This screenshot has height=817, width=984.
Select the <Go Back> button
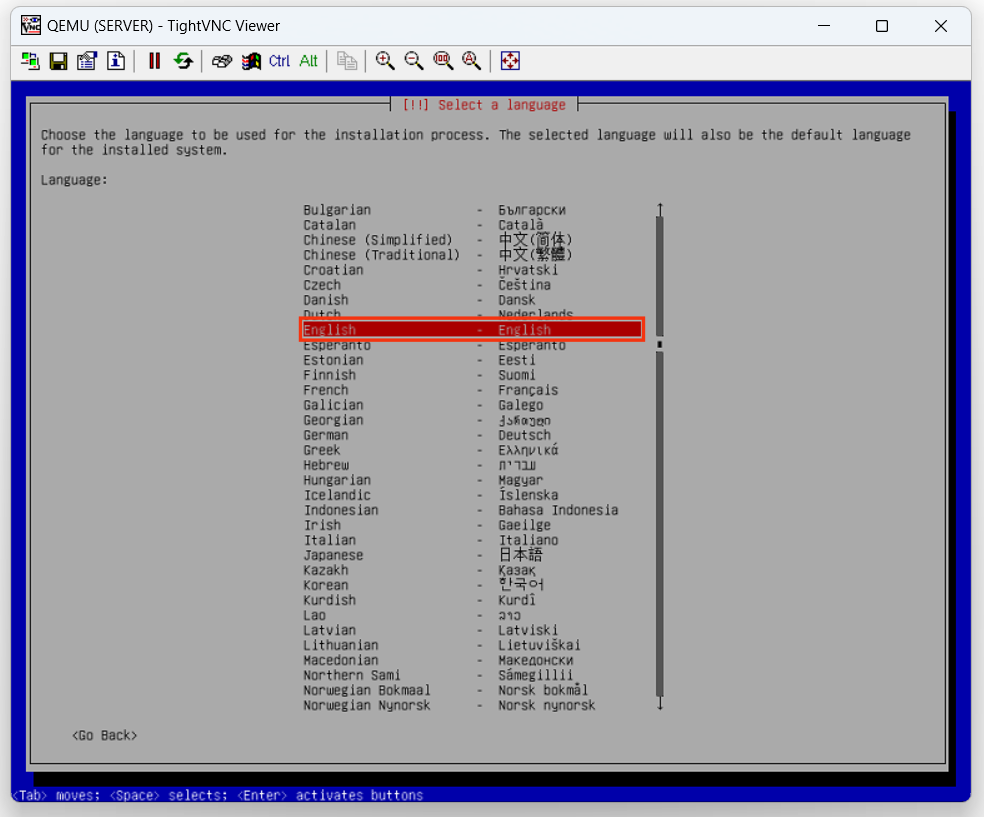click(x=105, y=736)
